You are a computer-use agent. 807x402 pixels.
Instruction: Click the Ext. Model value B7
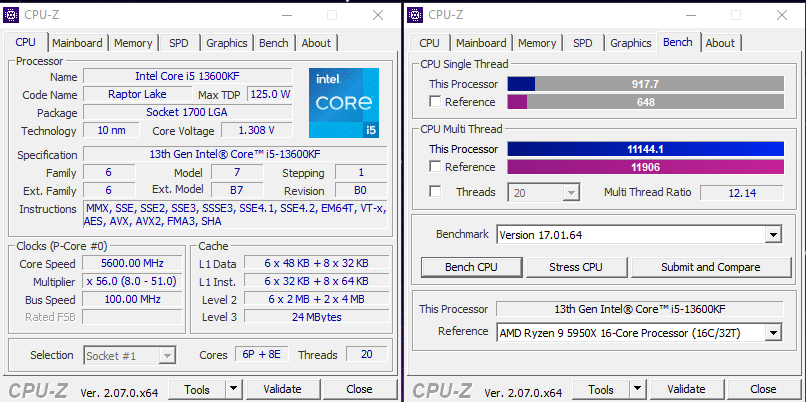pos(237,190)
